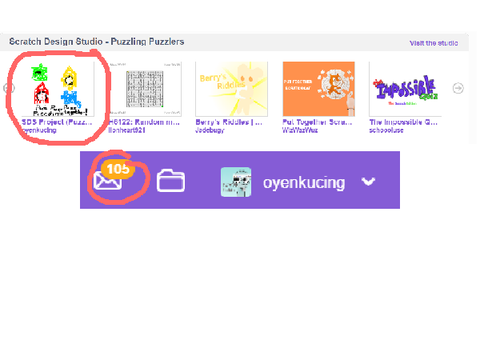Screen dimensions: 480x360
Task: Click the SDS Project (Puzz... title link
Action: pyautogui.click(x=57, y=122)
